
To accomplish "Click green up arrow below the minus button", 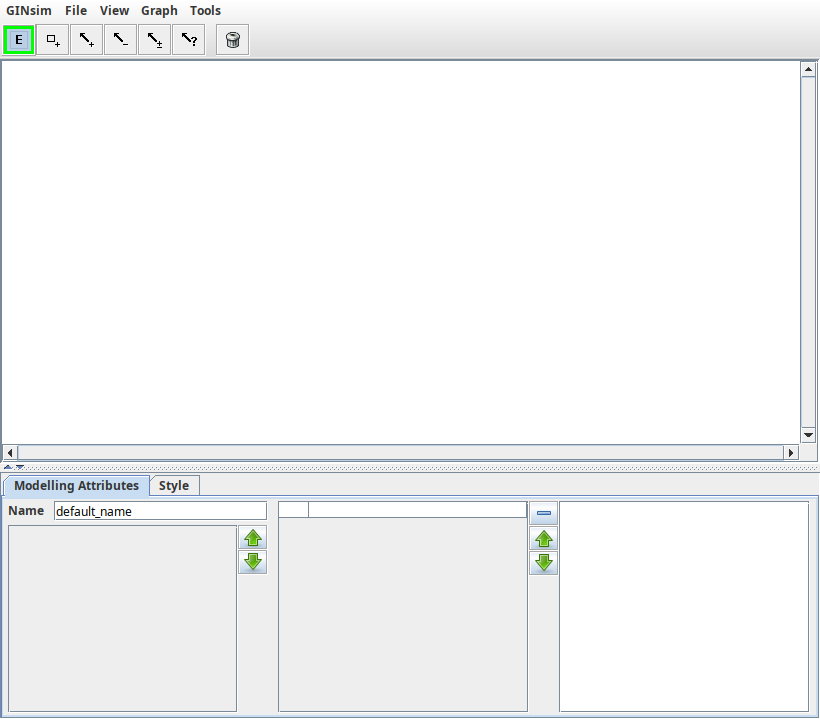I will click(x=544, y=539).
